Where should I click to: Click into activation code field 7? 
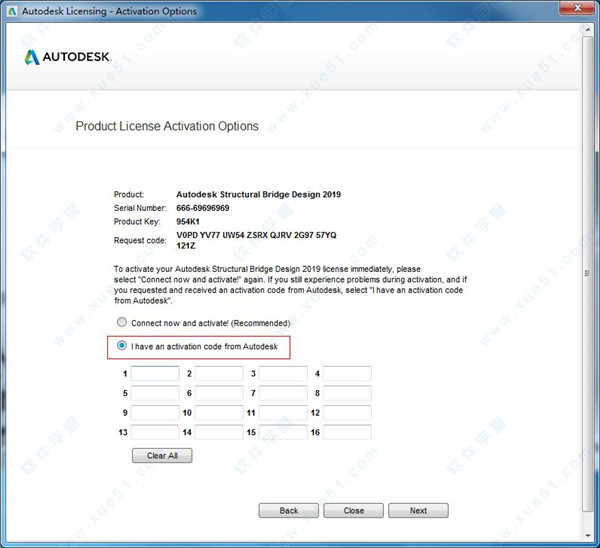[283, 393]
